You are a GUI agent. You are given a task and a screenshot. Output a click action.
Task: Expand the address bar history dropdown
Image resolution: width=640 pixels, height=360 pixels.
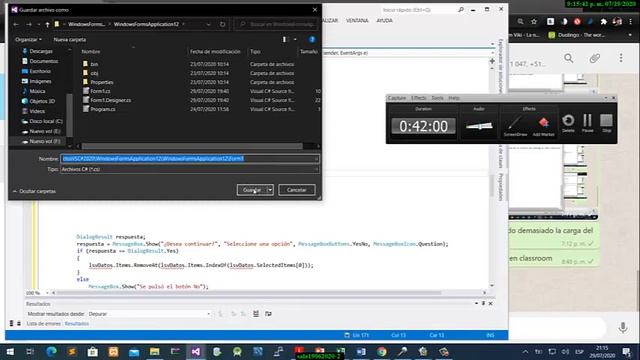click(x=209, y=24)
